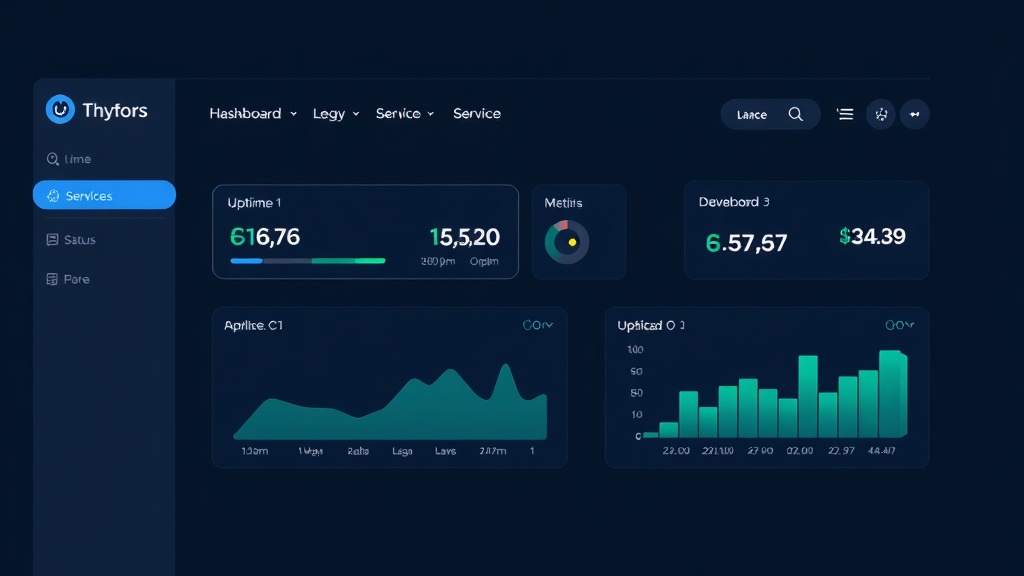Select the Pore icon in sidebar
Viewport: 1024px width, 576px height.
tap(52, 279)
